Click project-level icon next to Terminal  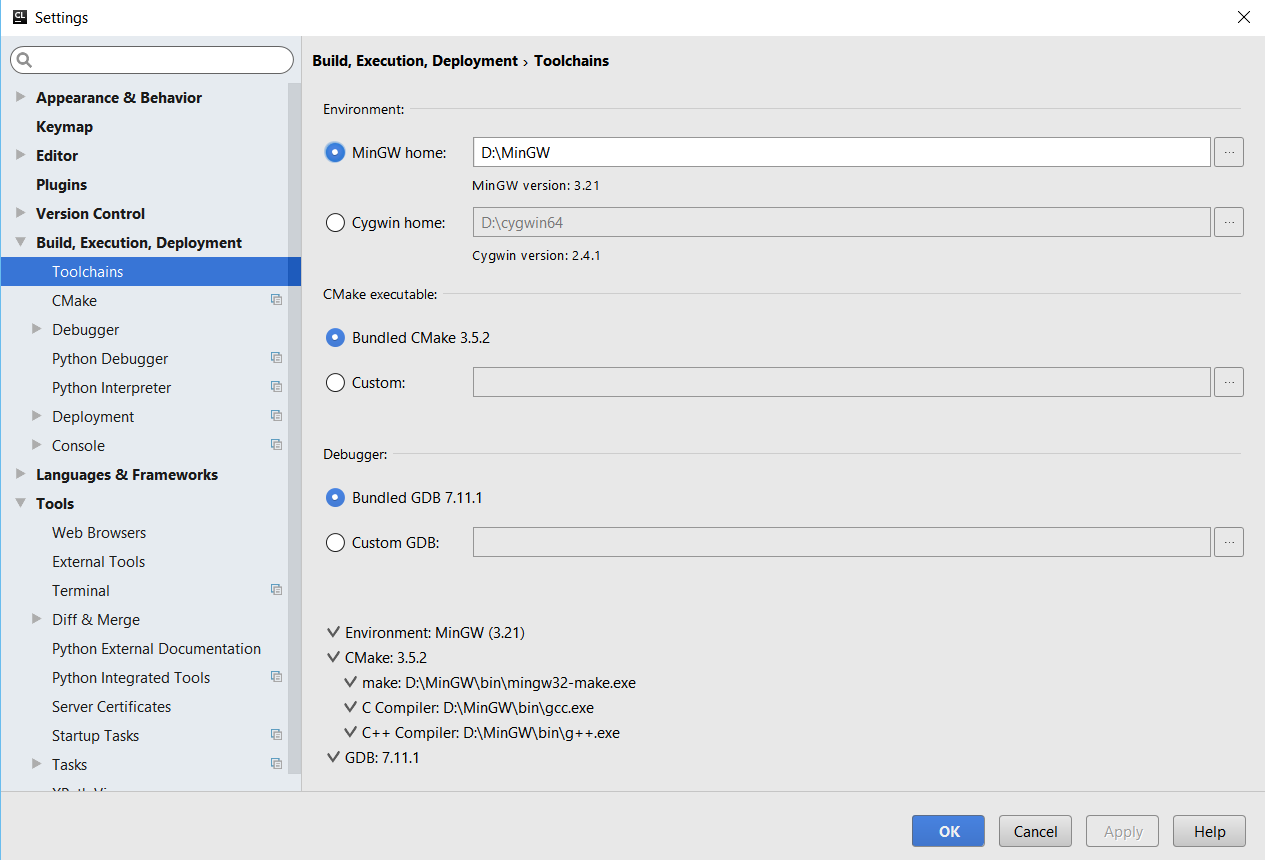coord(276,590)
